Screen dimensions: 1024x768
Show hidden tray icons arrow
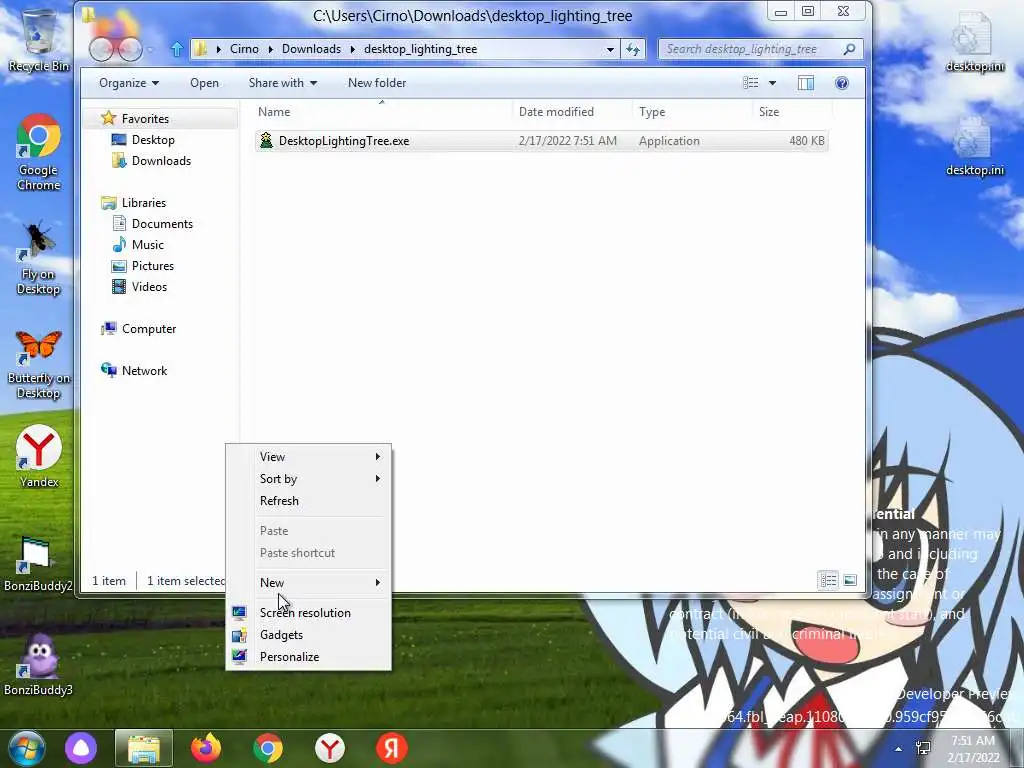coord(899,749)
